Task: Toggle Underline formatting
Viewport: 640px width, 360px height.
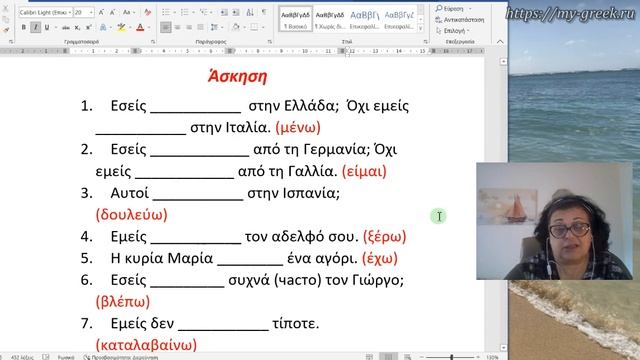Action: [x=47, y=27]
